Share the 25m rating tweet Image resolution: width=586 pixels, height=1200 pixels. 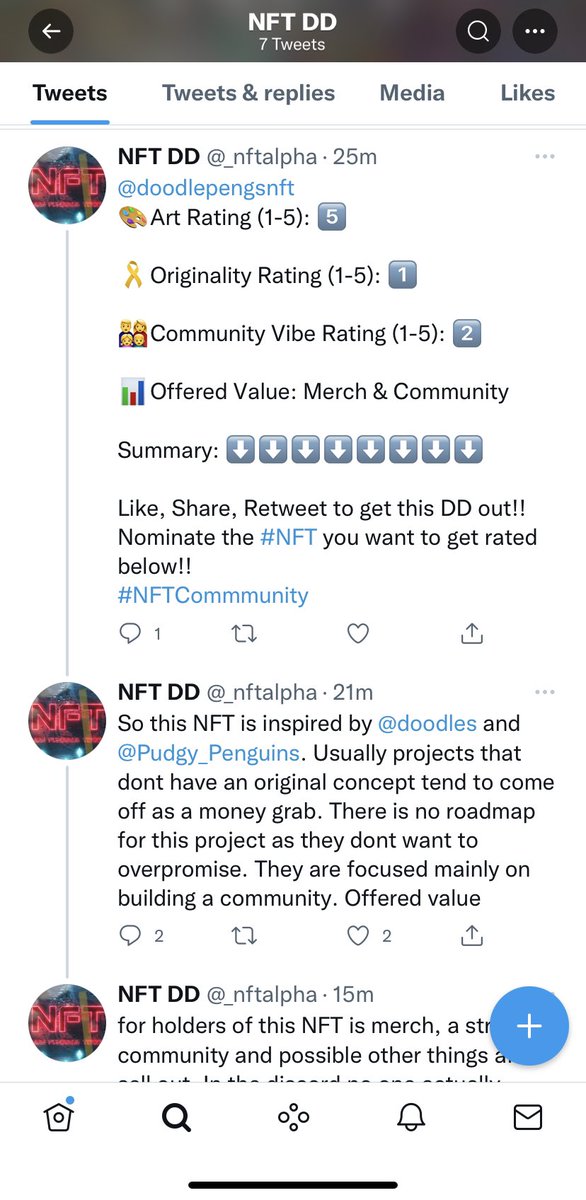click(472, 633)
